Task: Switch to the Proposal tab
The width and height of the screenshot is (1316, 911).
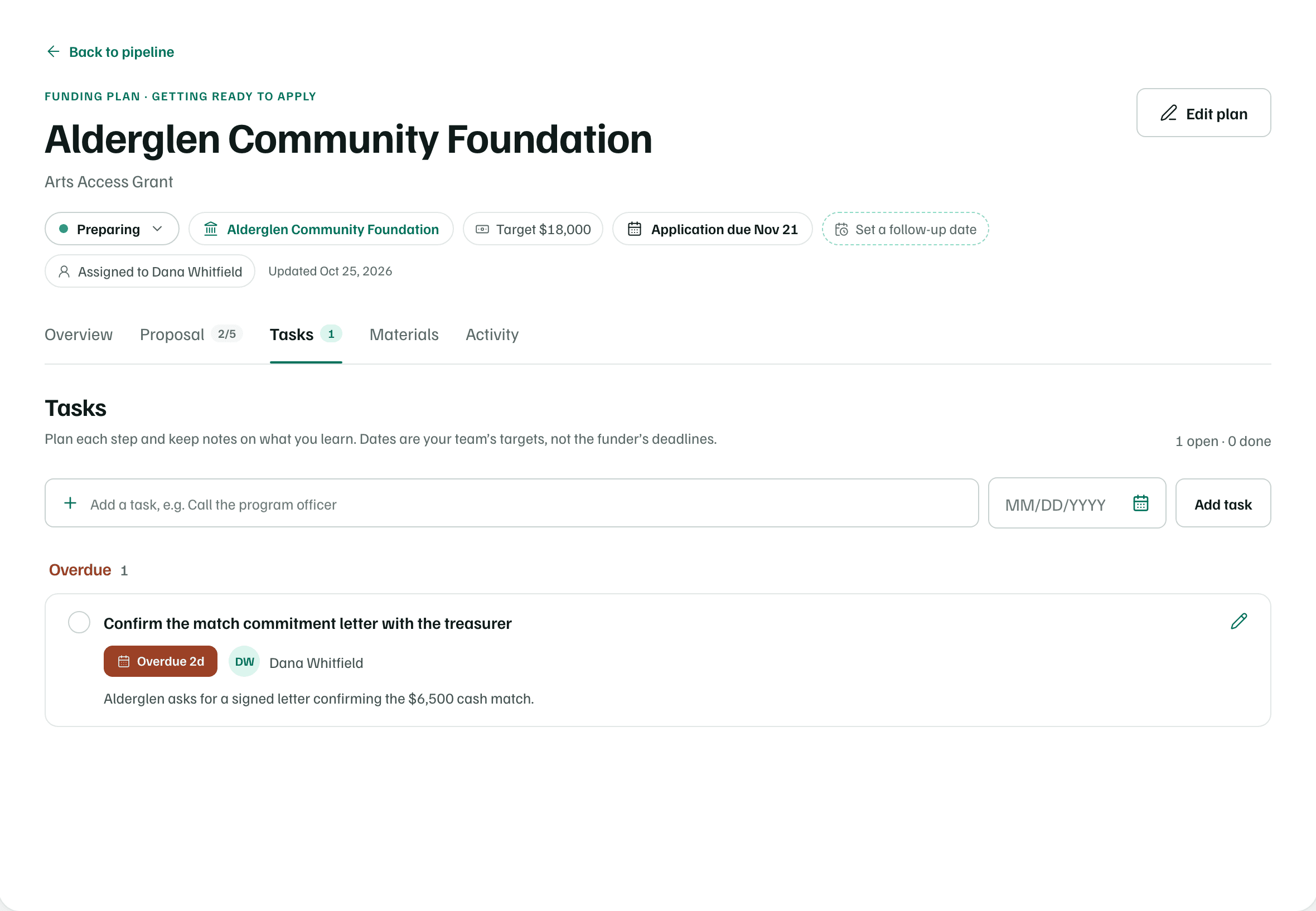Action: tap(191, 335)
